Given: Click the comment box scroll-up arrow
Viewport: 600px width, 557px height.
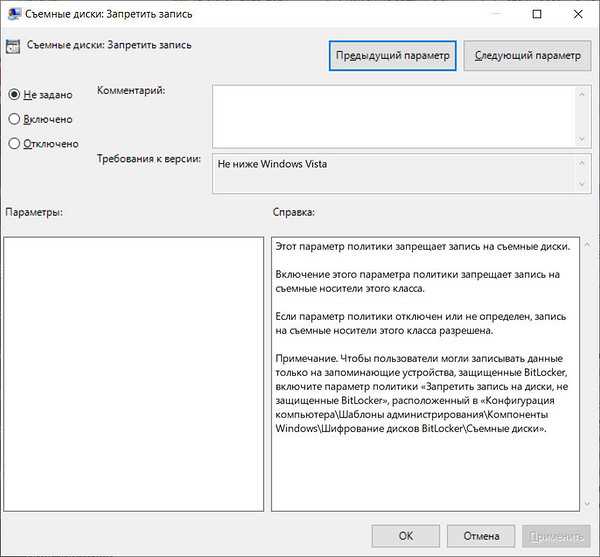Looking at the screenshot, I should tap(582, 94).
